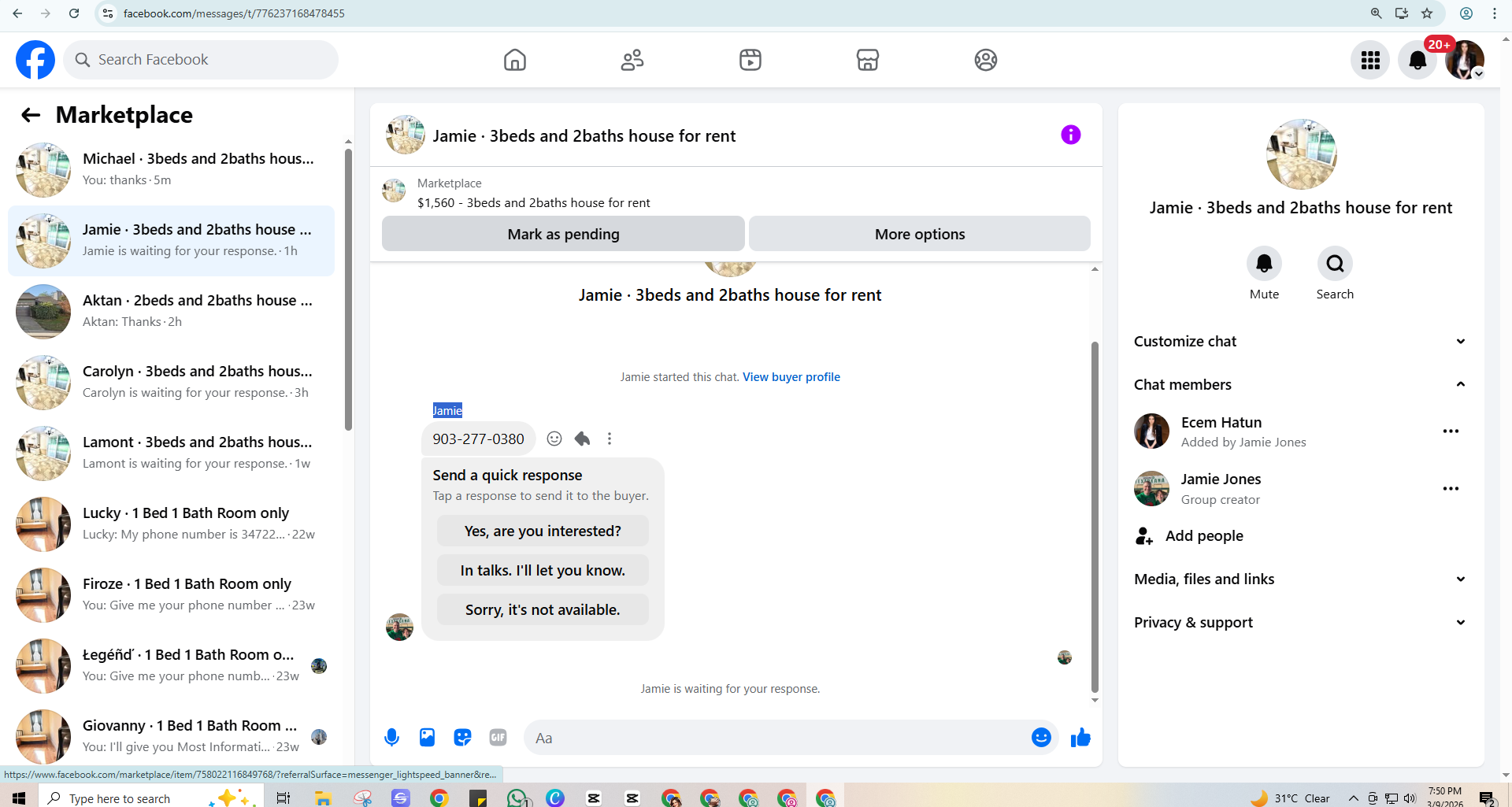Screen dimensions: 1512x807
Task: Open Aktan's 2beds and 2baths conversation
Action: pyautogui.click(x=172, y=312)
